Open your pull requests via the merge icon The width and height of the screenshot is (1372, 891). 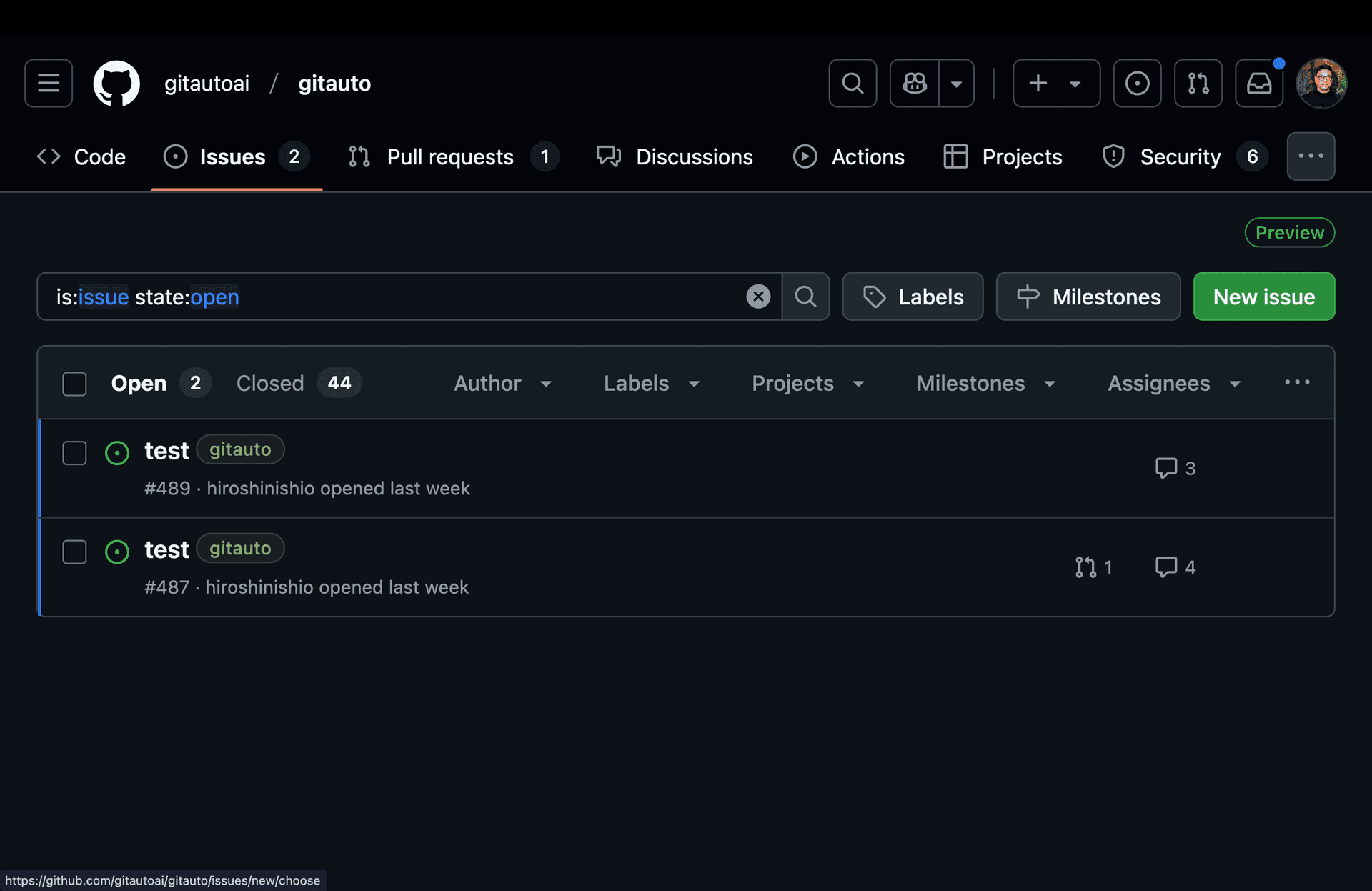(1198, 83)
